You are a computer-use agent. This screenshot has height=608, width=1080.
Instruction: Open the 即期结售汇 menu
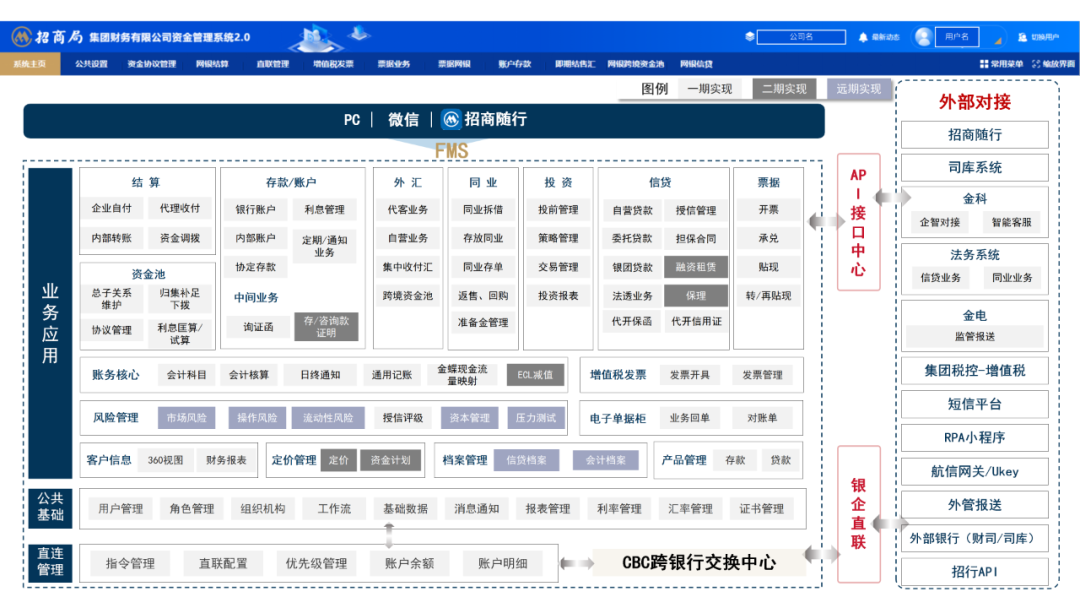[x=575, y=64]
